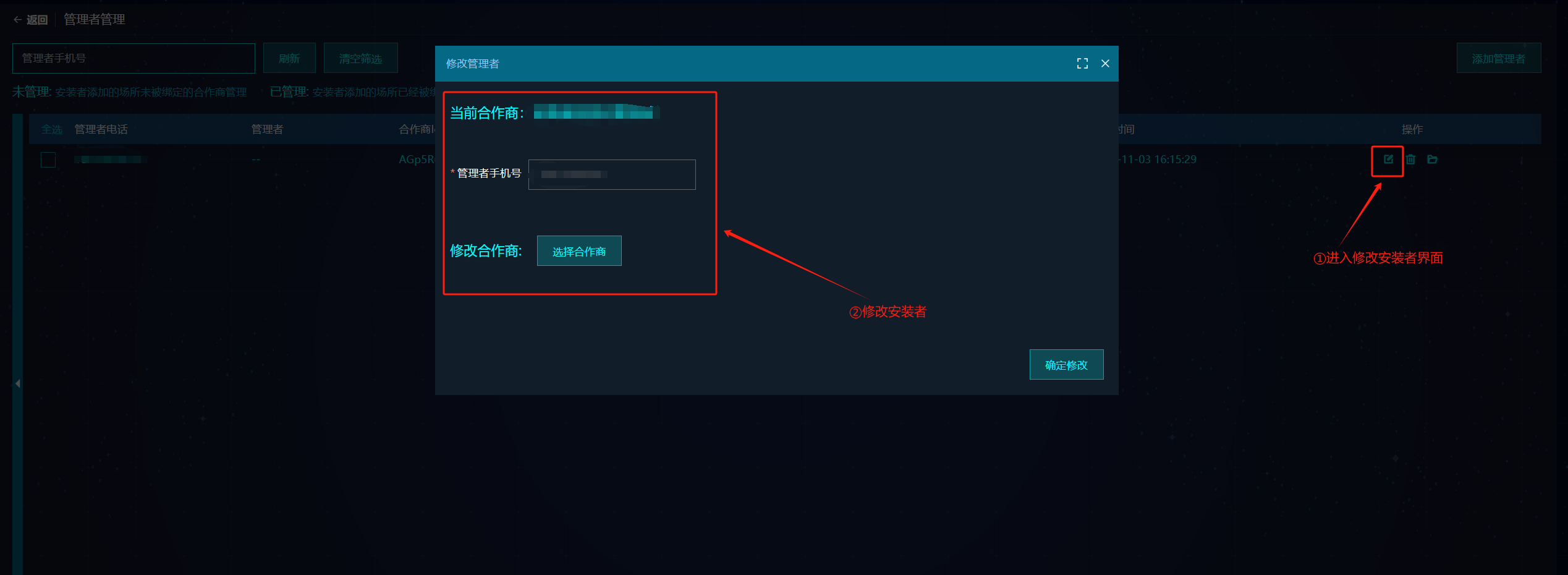This screenshot has width=1568, height=575.
Task: Click the 清空筛选 clear filter button
Action: [360, 59]
